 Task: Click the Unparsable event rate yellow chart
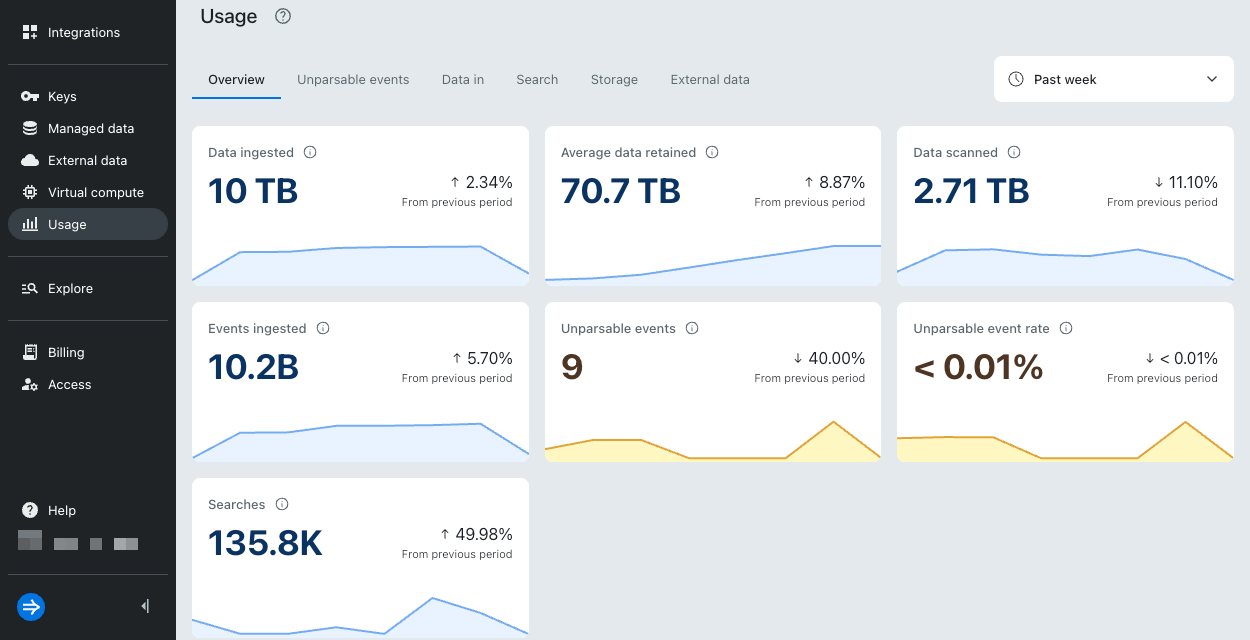1065,440
